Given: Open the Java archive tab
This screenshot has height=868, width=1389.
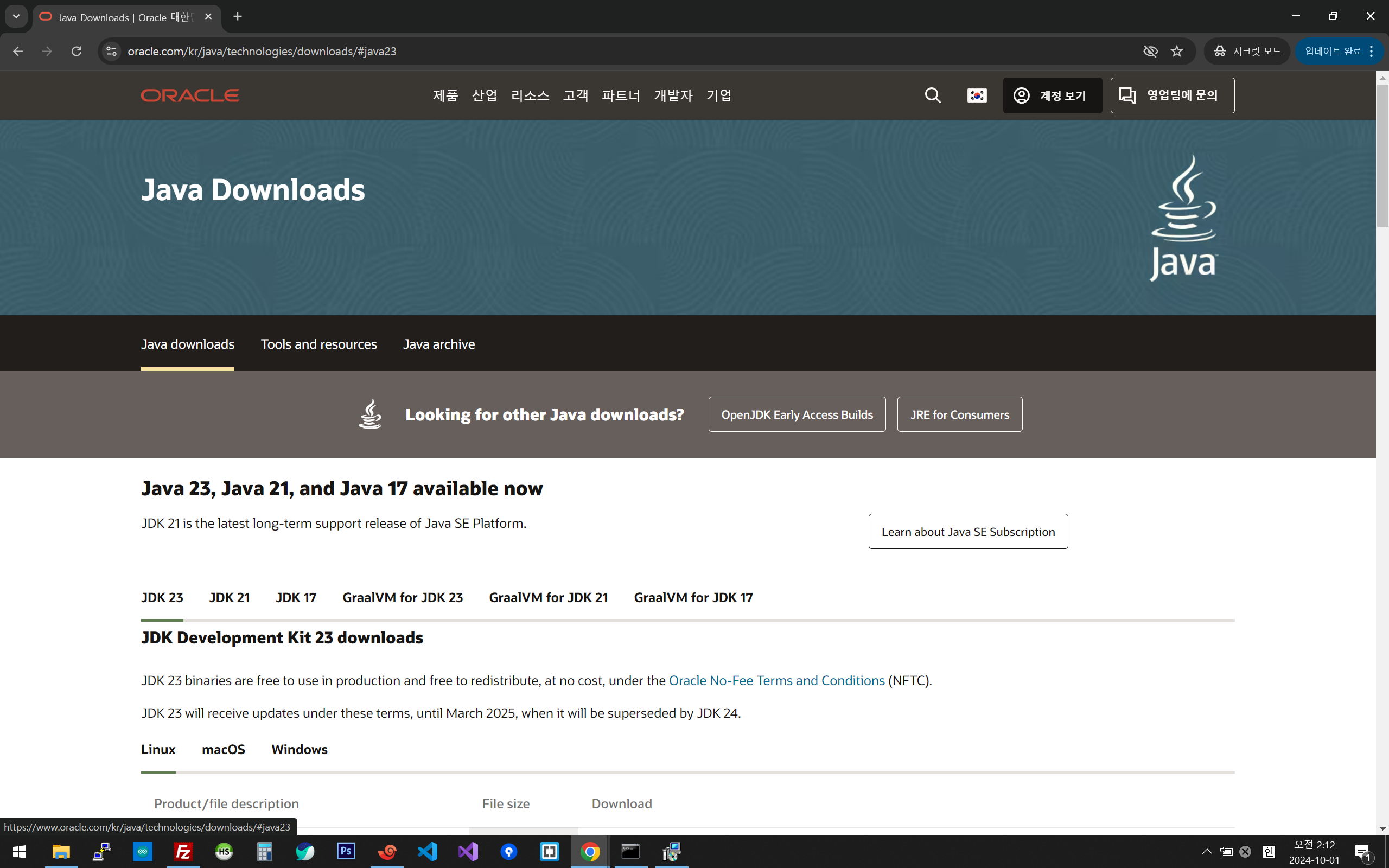Looking at the screenshot, I should pyautogui.click(x=438, y=344).
